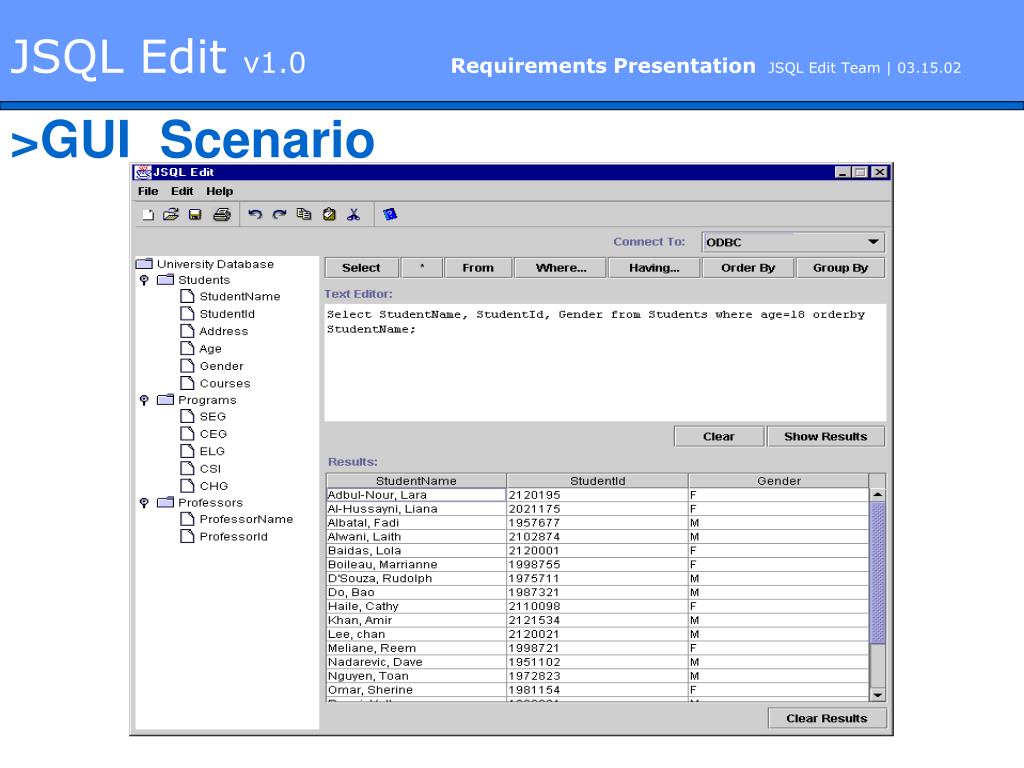Select the CEG program
1024x768 pixels.
tap(213, 434)
